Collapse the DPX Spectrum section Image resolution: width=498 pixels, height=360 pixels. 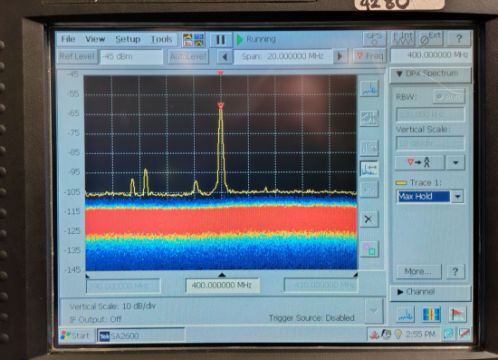click(x=430, y=74)
